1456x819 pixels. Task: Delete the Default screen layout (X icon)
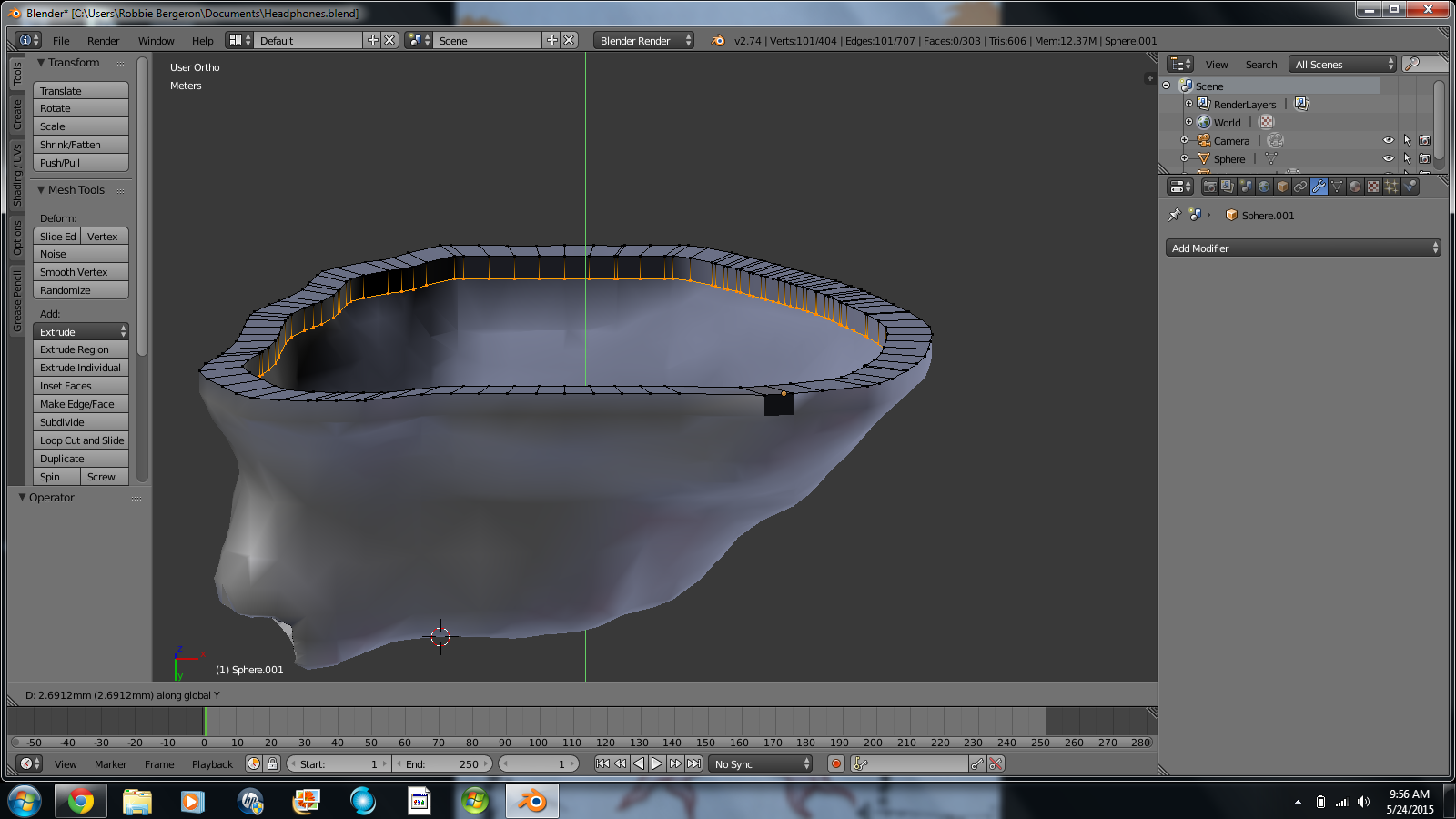[389, 40]
